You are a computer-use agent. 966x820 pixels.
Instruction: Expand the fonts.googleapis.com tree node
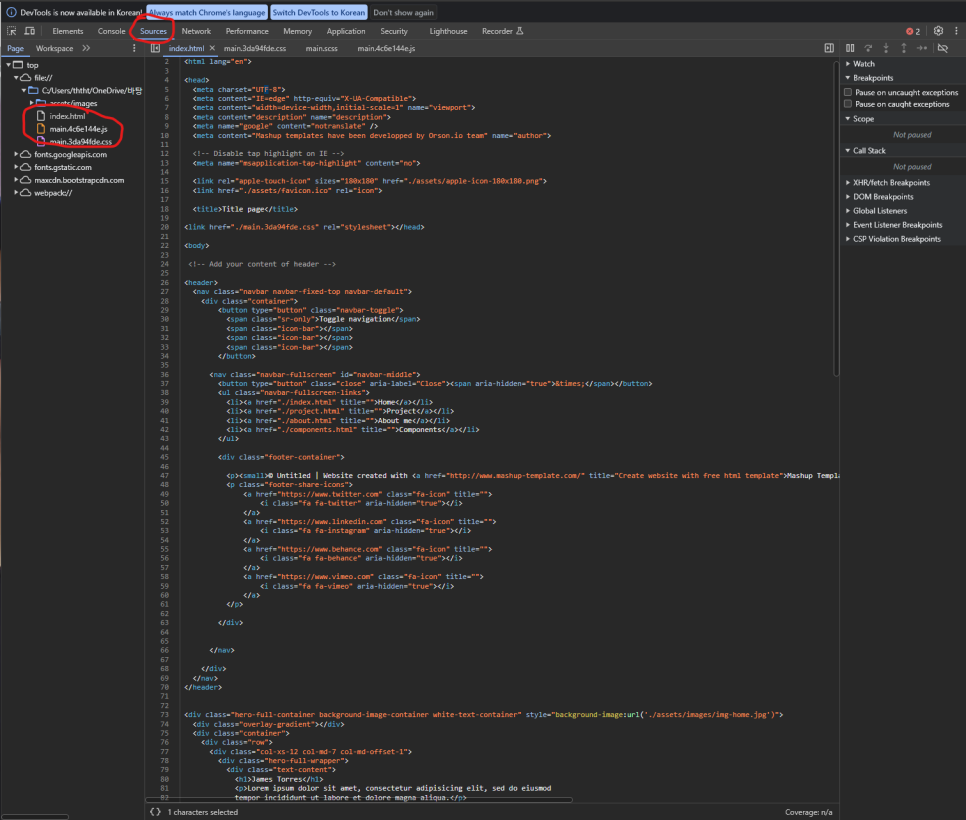[16, 154]
